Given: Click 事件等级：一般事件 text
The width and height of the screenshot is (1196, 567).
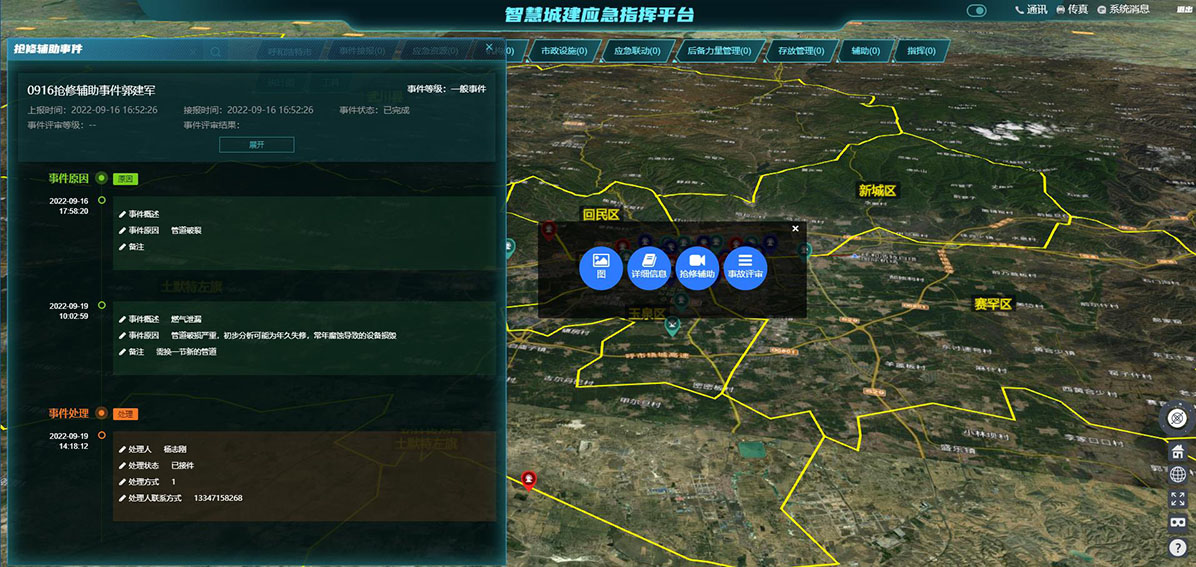Looking at the screenshot, I should tap(447, 89).
